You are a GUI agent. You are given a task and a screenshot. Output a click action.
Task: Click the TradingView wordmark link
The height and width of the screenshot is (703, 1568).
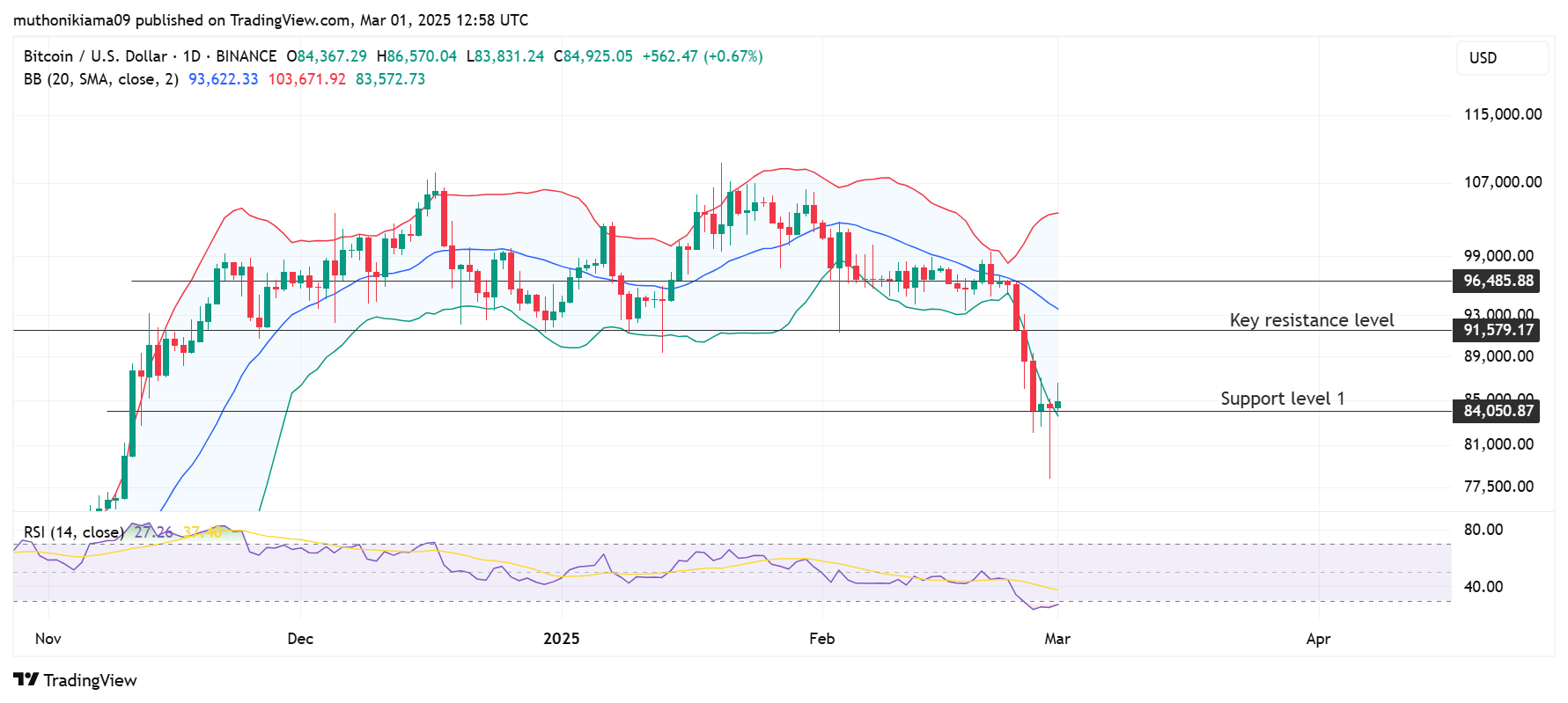pos(90,680)
